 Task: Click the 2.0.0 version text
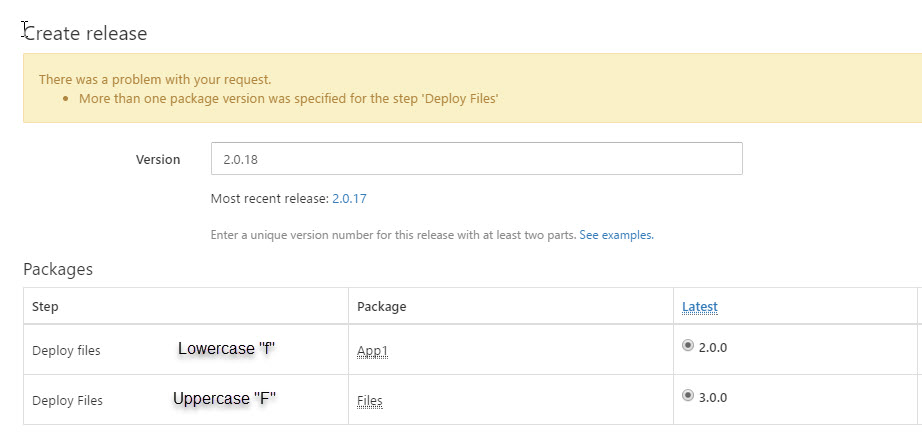pos(713,348)
